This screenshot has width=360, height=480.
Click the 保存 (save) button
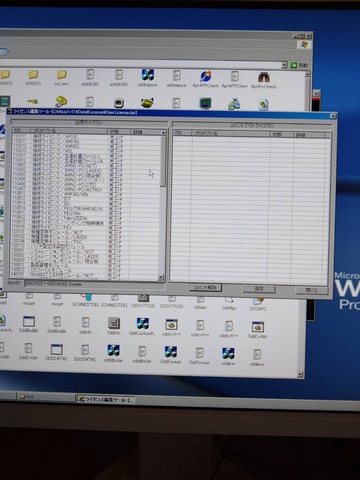pos(259,289)
